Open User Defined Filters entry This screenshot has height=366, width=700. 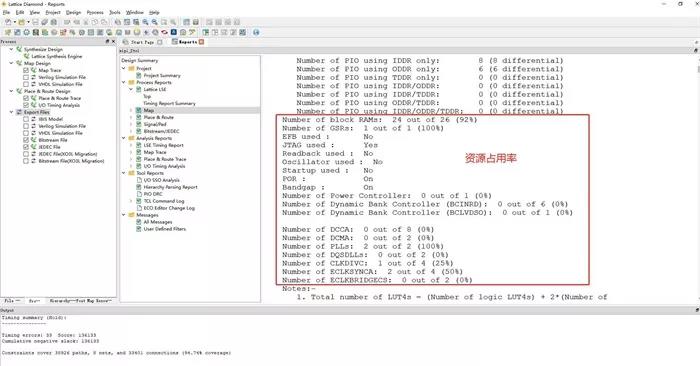click(x=165, y=229)
